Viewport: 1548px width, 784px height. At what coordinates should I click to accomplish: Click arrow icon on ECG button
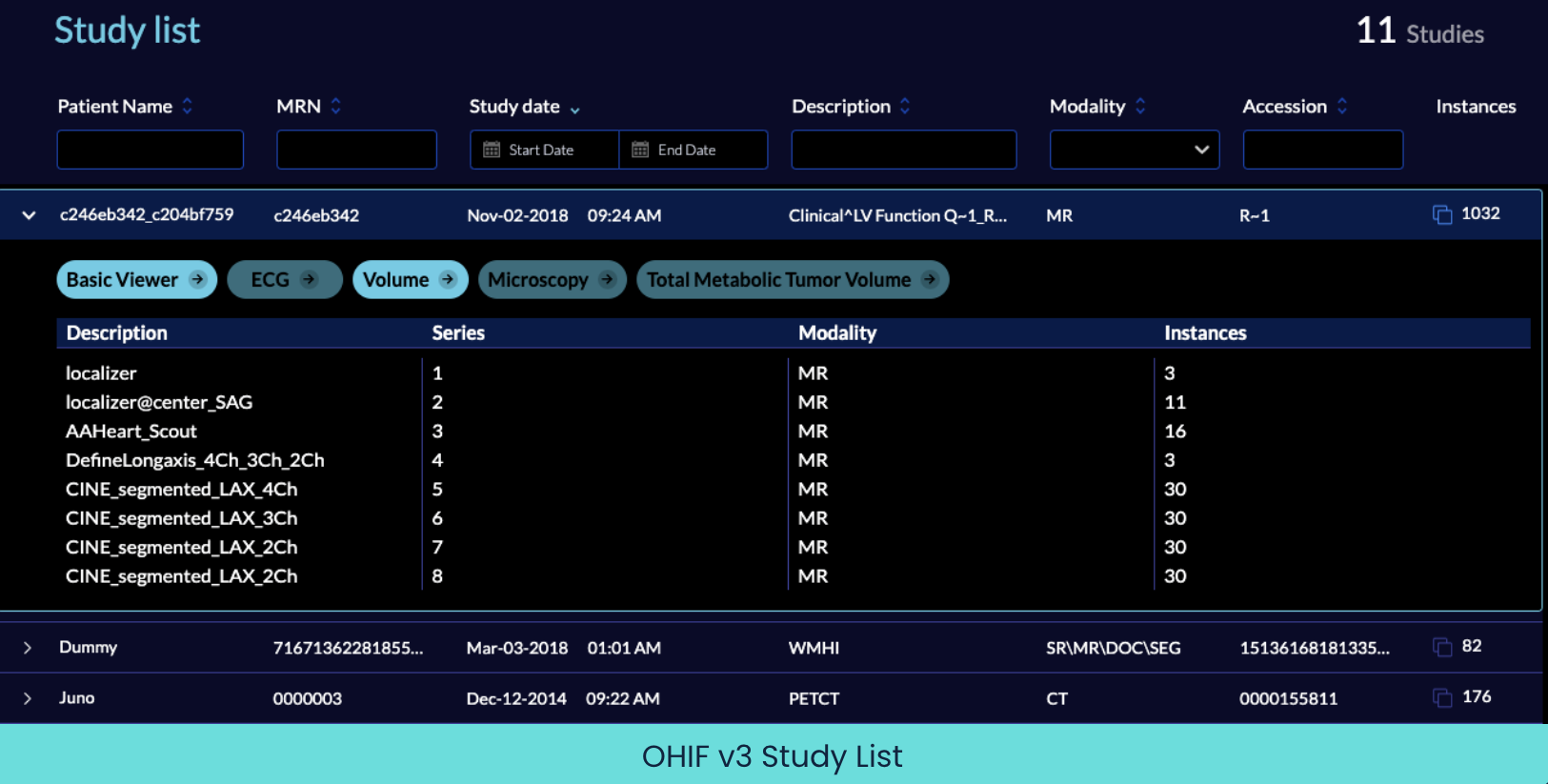pos(309,279)
